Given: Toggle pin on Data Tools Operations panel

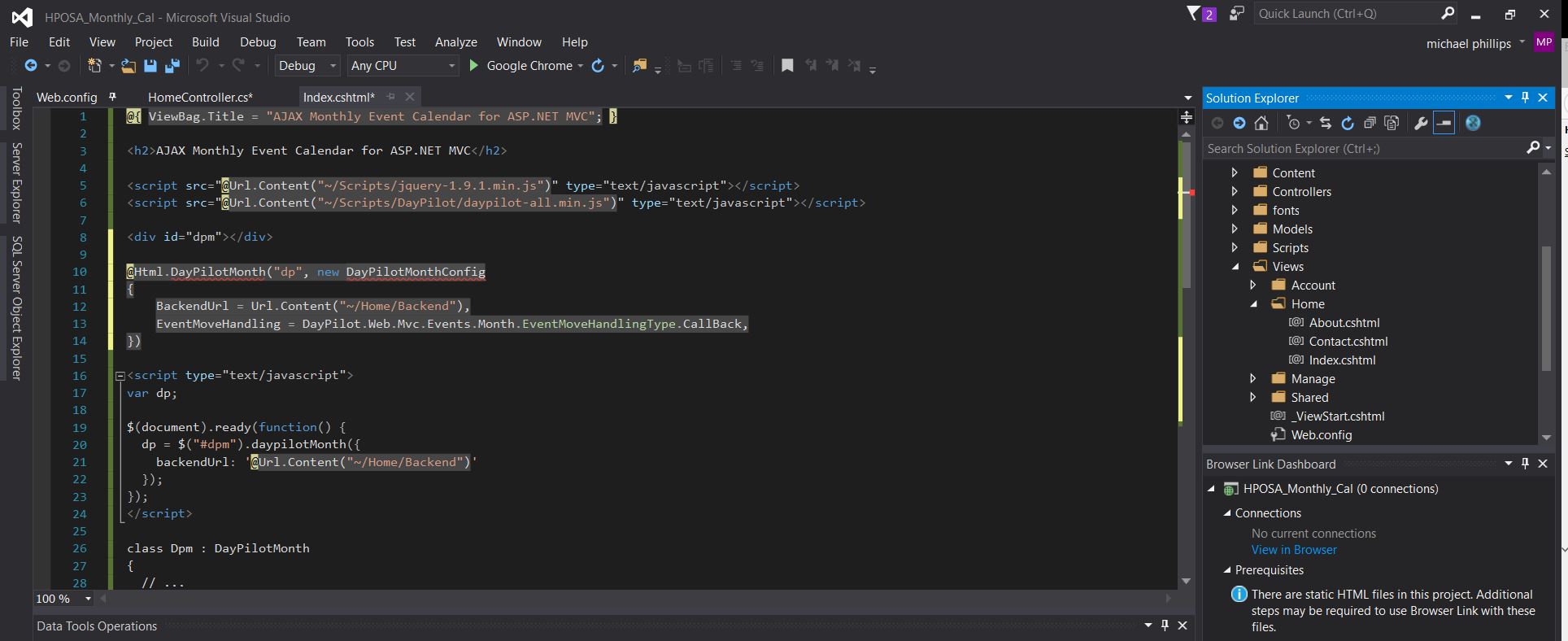Looking at the screenshot, I should [x=1165, y=626].
